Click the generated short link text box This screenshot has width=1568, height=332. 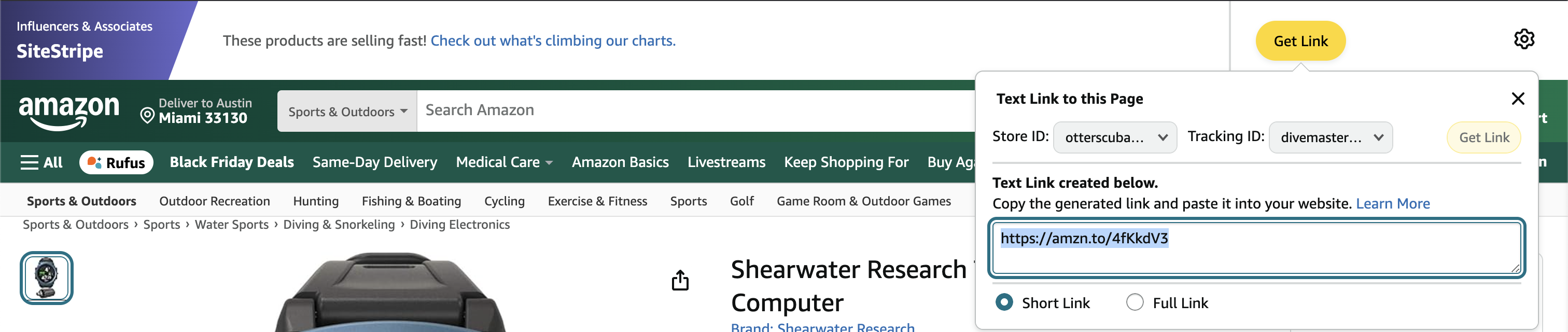[1256, 248]
